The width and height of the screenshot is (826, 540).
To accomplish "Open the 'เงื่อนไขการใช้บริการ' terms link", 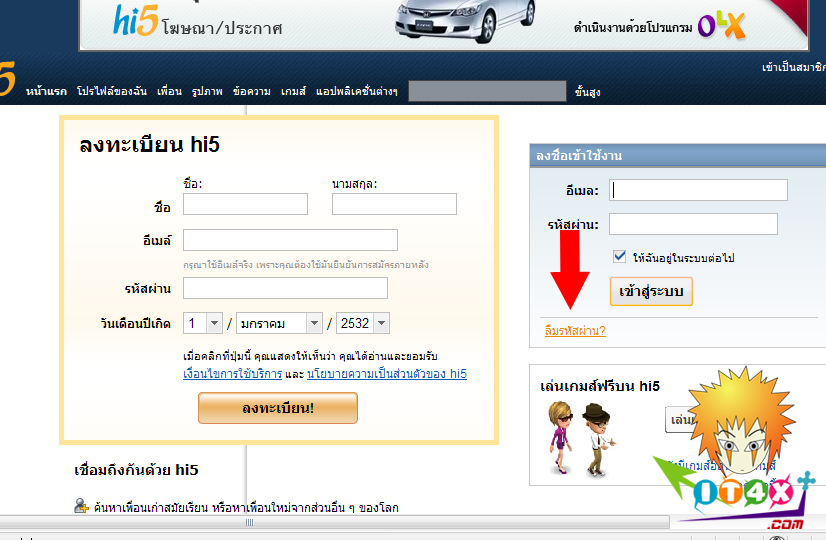I will (x=232, y=374).
